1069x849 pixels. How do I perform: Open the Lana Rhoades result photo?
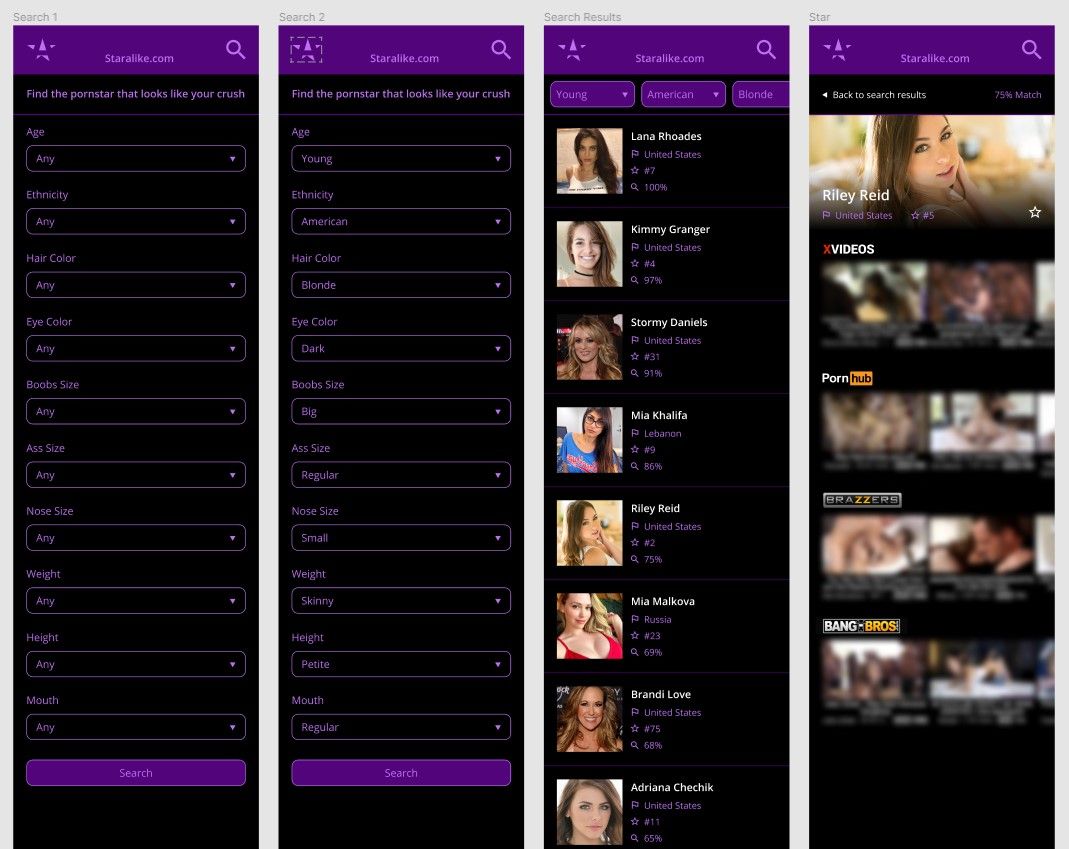[x=589, y=161]
